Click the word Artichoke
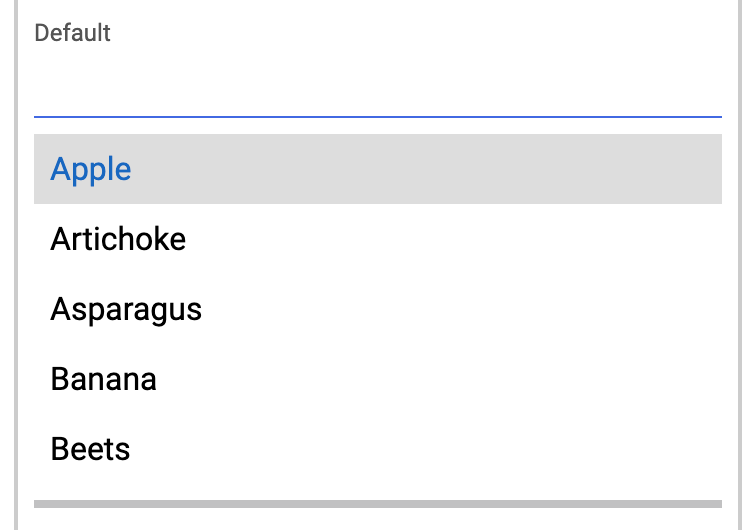Viewport: 748px width, 530px height. (118, 239)
